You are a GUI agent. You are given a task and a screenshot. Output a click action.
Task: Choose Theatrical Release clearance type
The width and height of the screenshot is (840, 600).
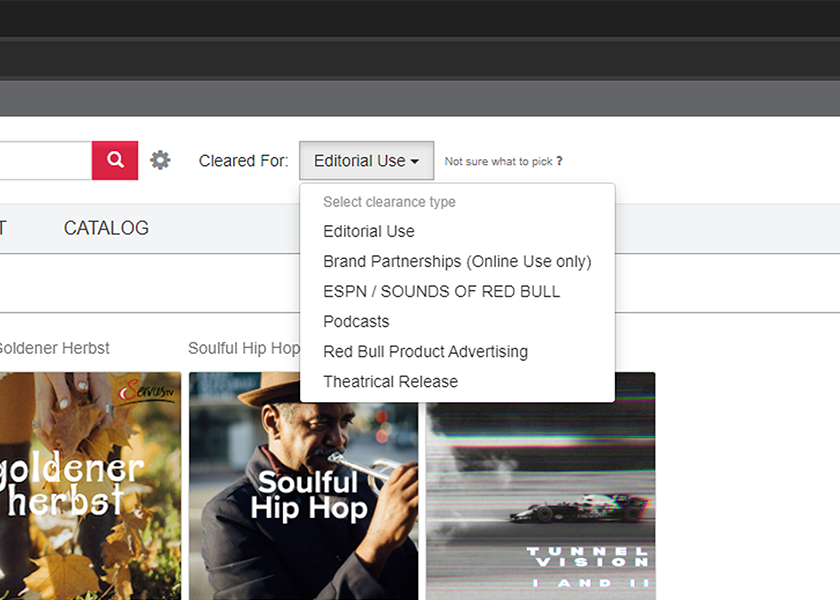[457, 381]
